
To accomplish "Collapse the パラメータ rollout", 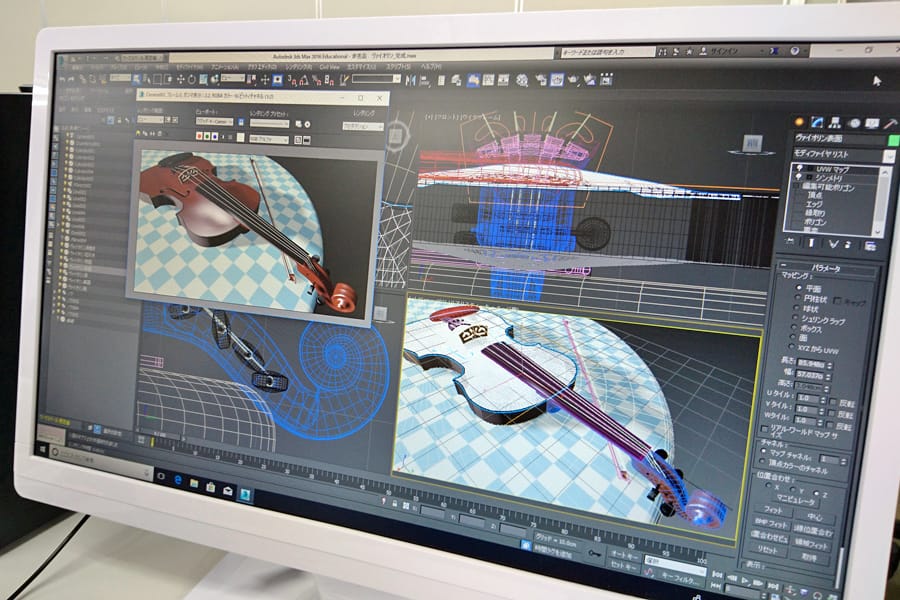I will pos(783,265).
